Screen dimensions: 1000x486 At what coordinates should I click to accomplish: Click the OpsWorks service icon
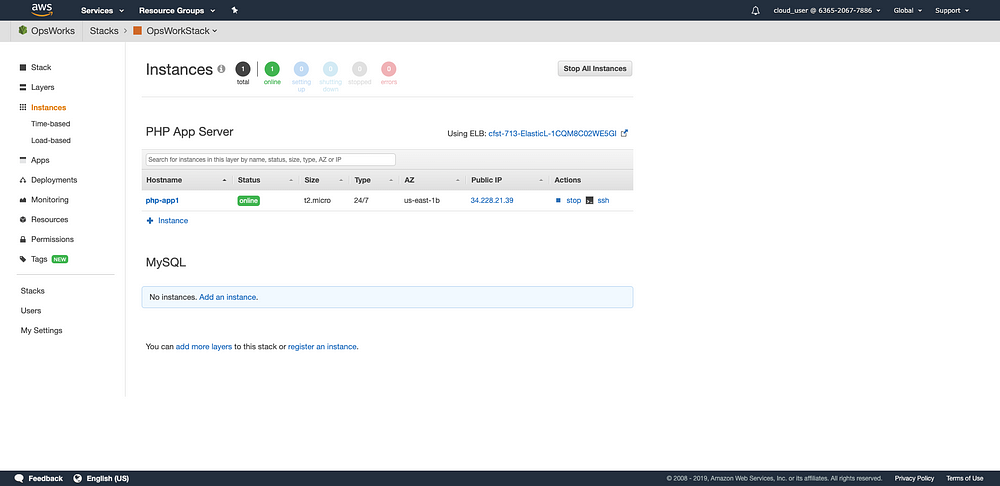(23, 31)
